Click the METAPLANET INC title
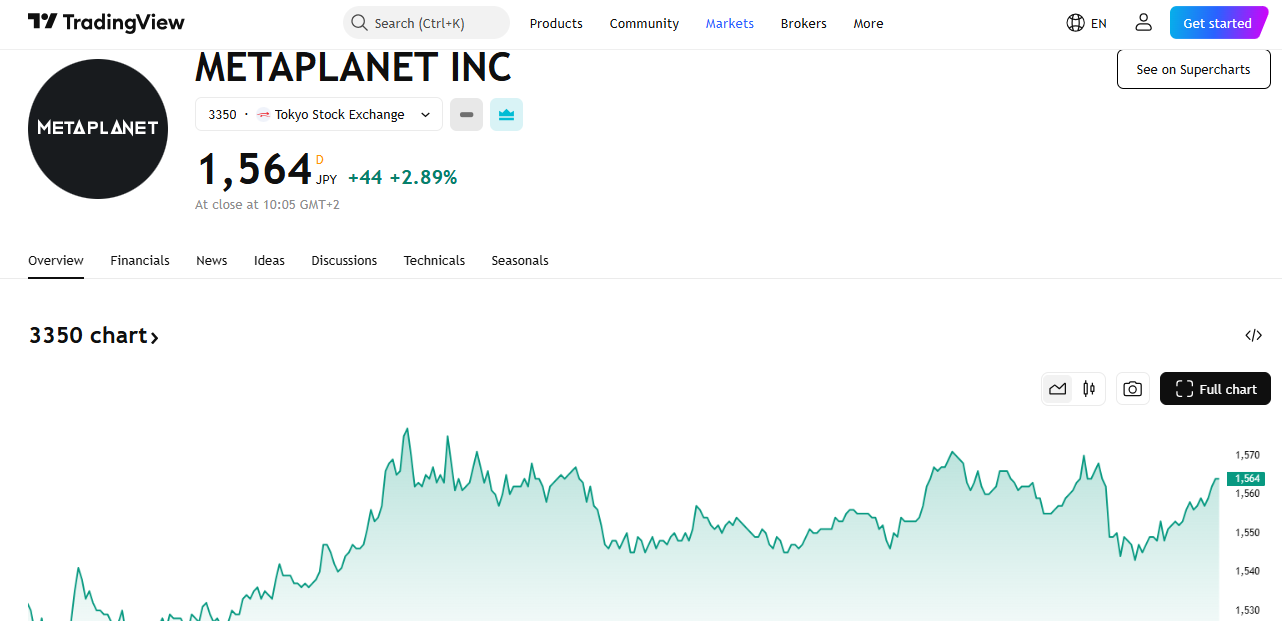 (x=353, y=67)
